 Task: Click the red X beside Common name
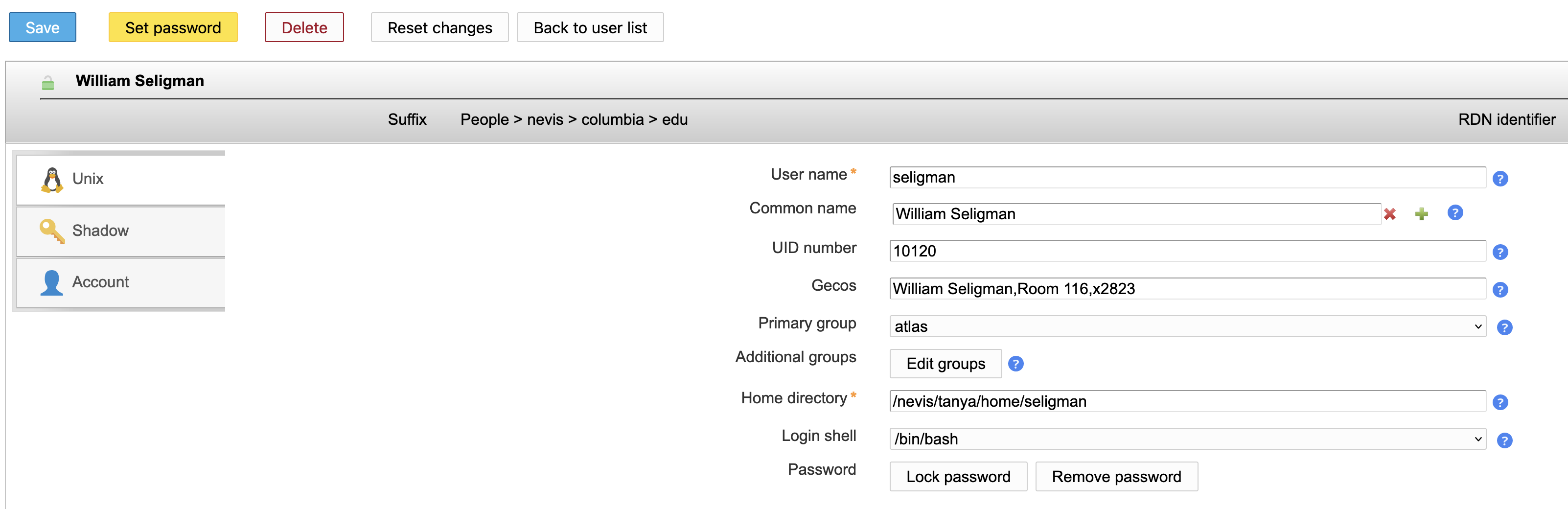pos(1390,214)
